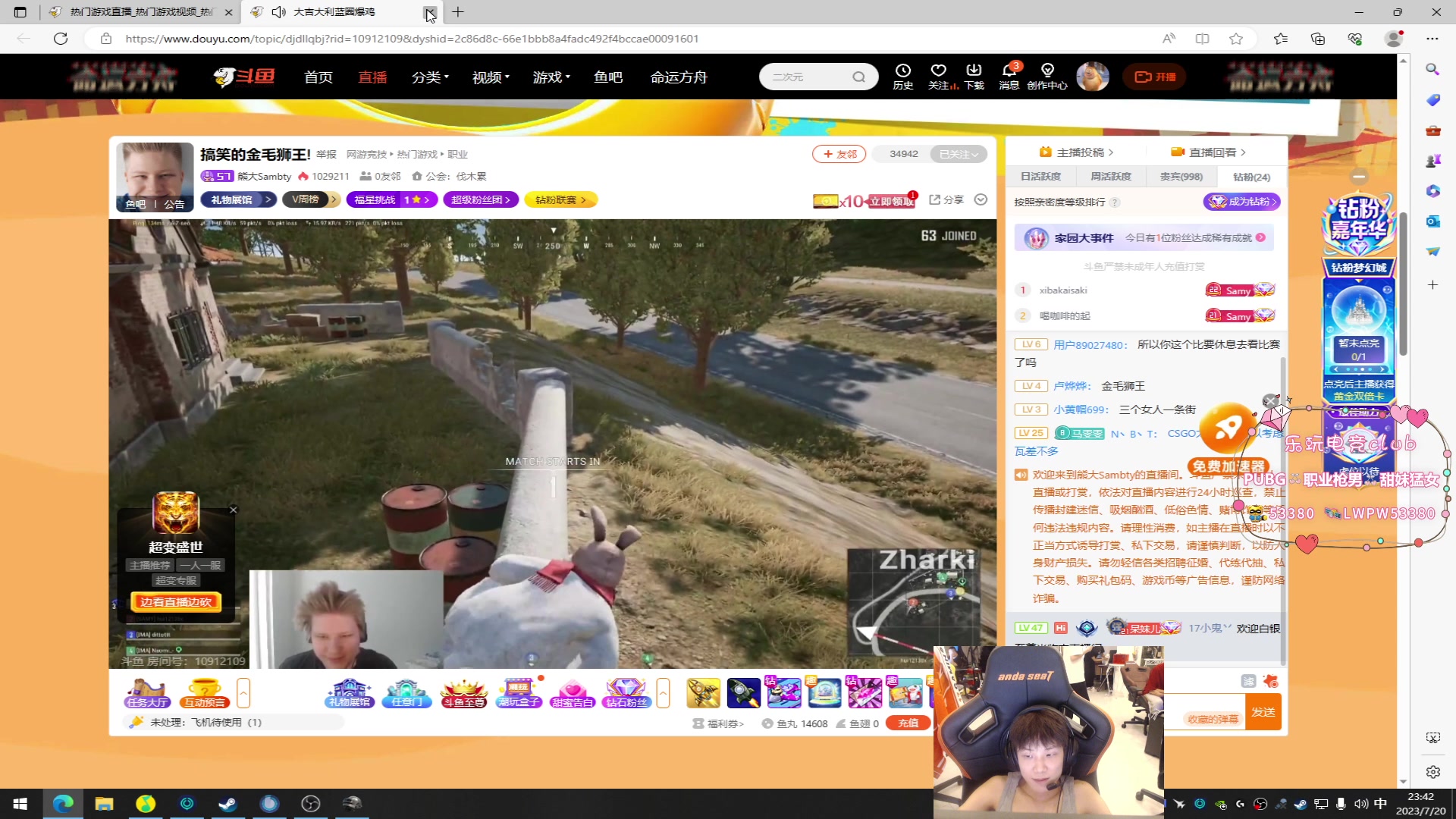Collapse the 钻粉嘉年华 side widget
Viewport: 1456px width, 819px height.
coord(1359,176)
